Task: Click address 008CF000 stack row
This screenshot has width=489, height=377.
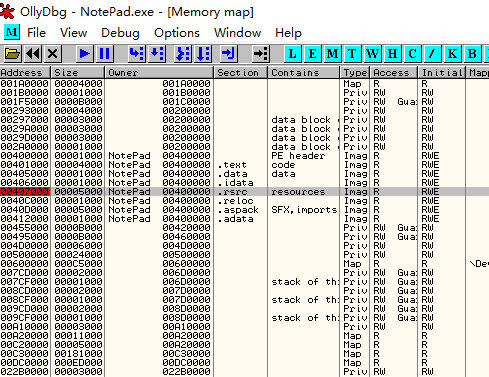Action: tap(24, 300)
